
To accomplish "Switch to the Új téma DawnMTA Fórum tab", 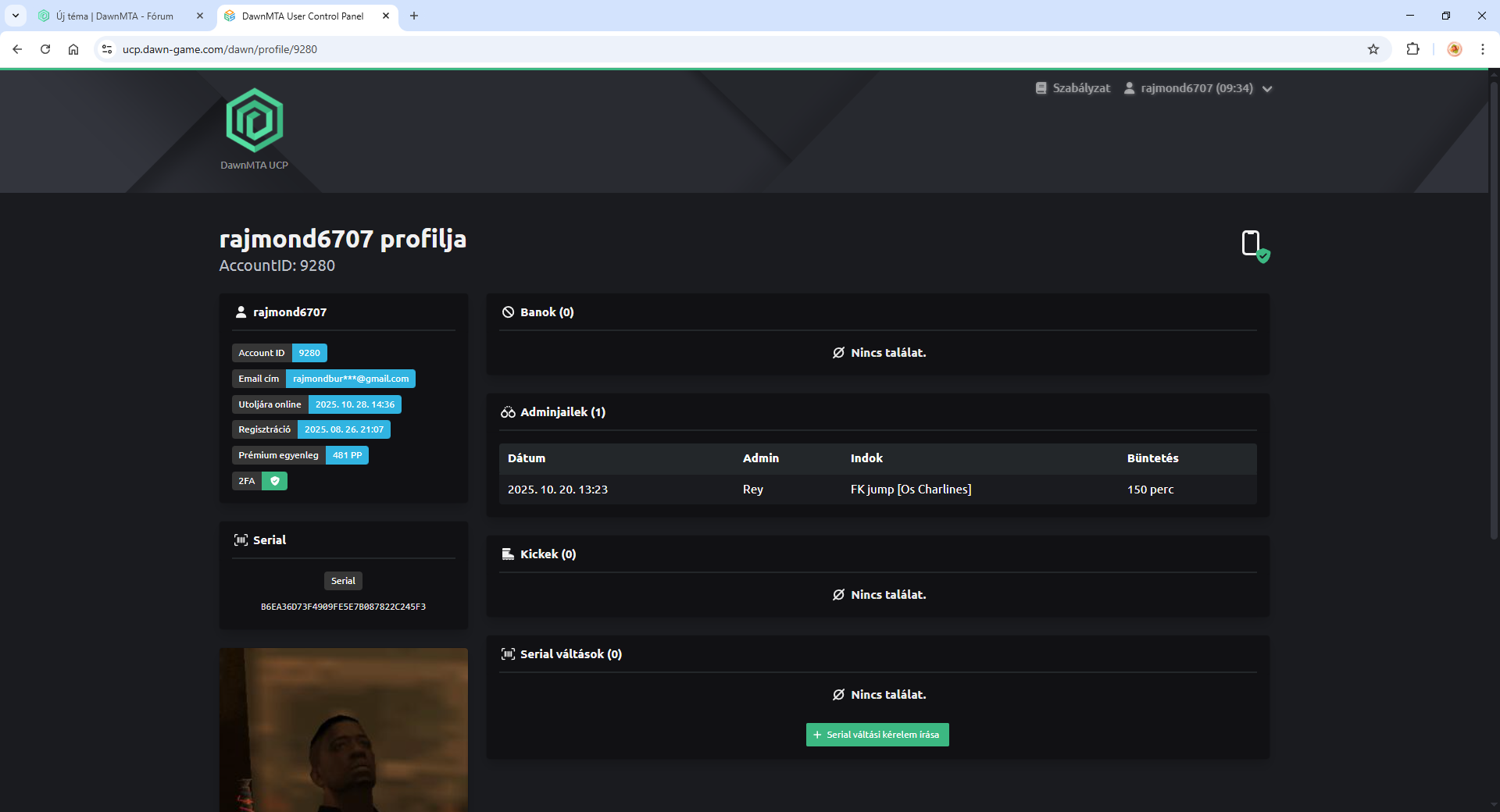I will (115, 16).
